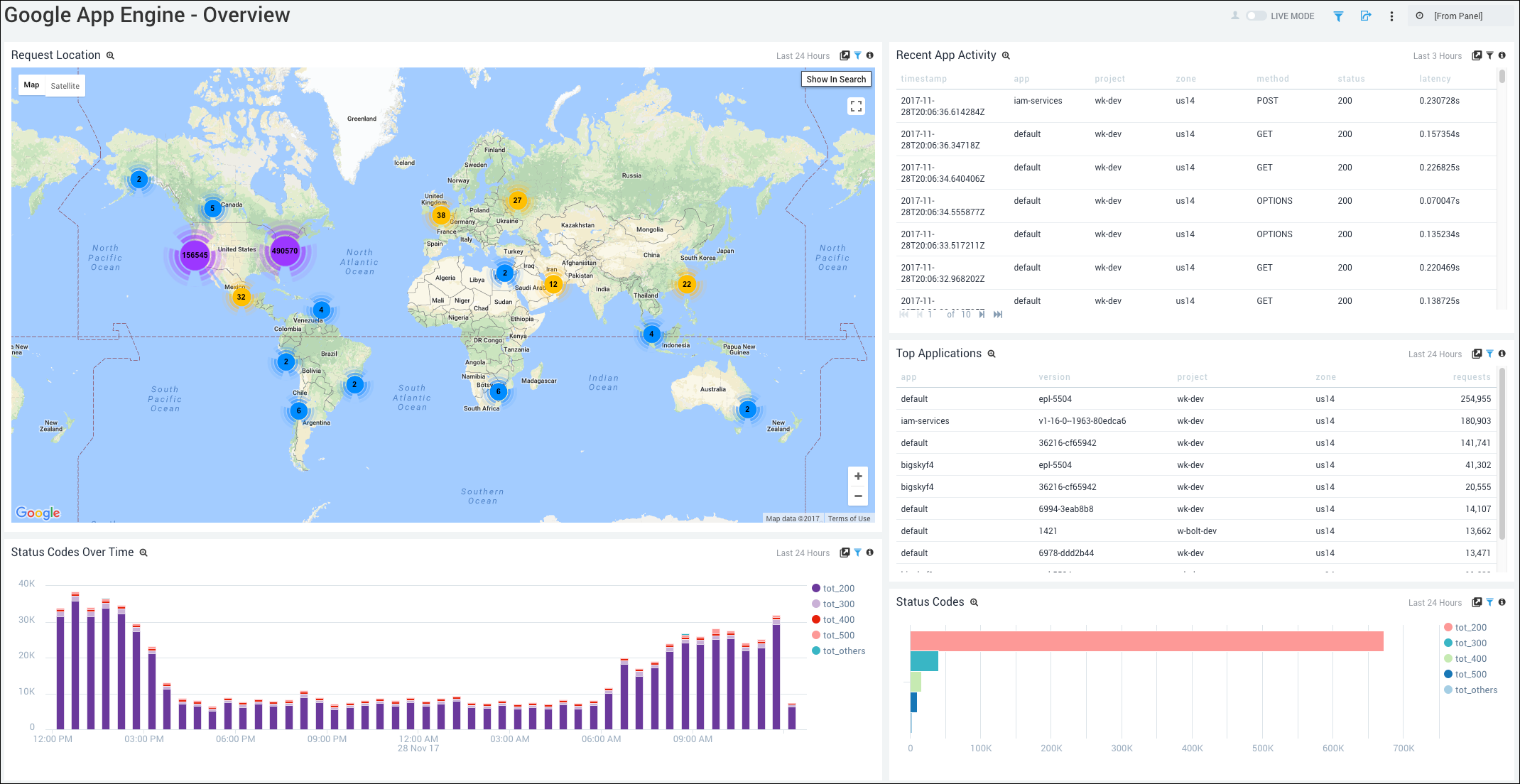1520x784 pixels.
Task: Toggle tot_500 series in Status Codes legend
Action: point(1470,675)
